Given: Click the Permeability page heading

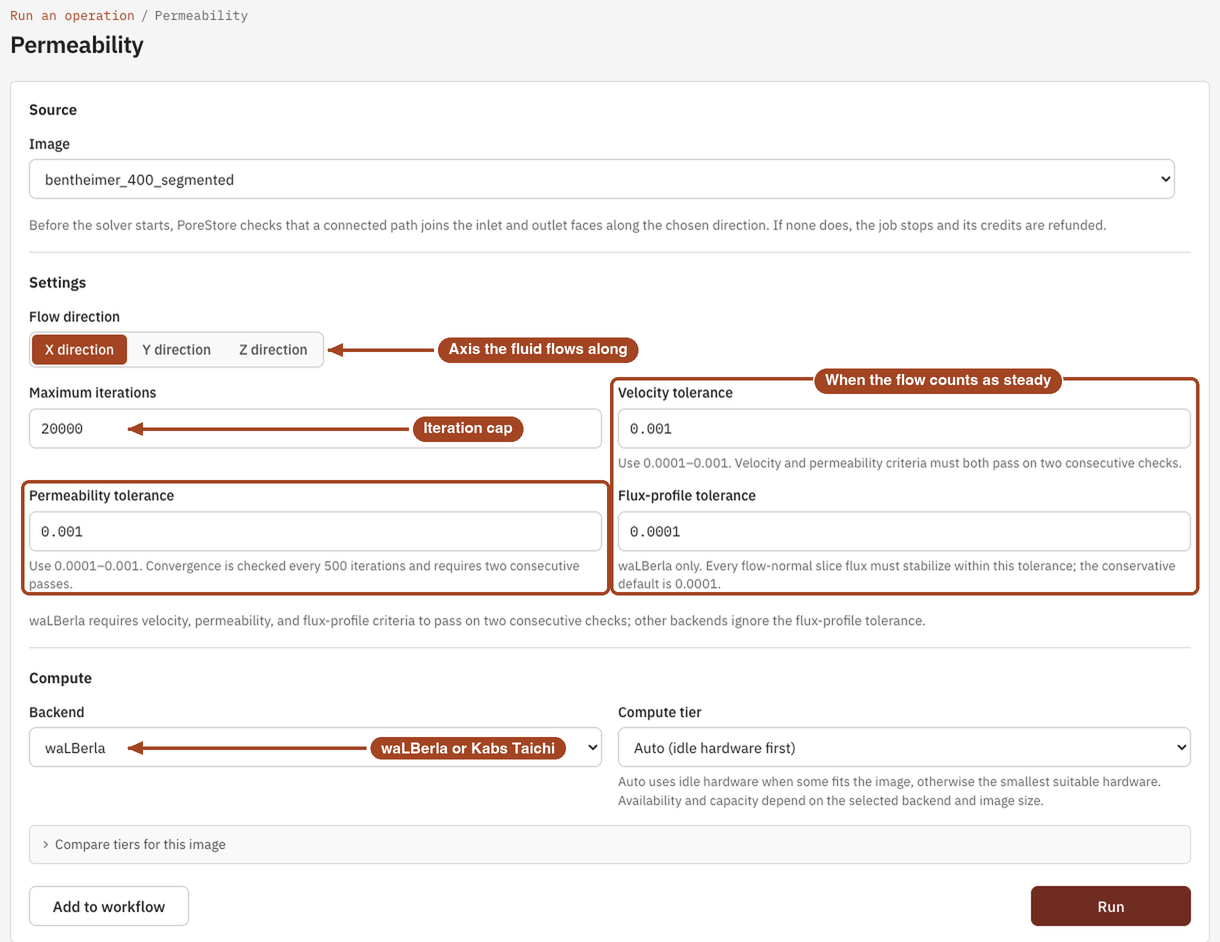Looking at the screenshot, I should (77, 46).
